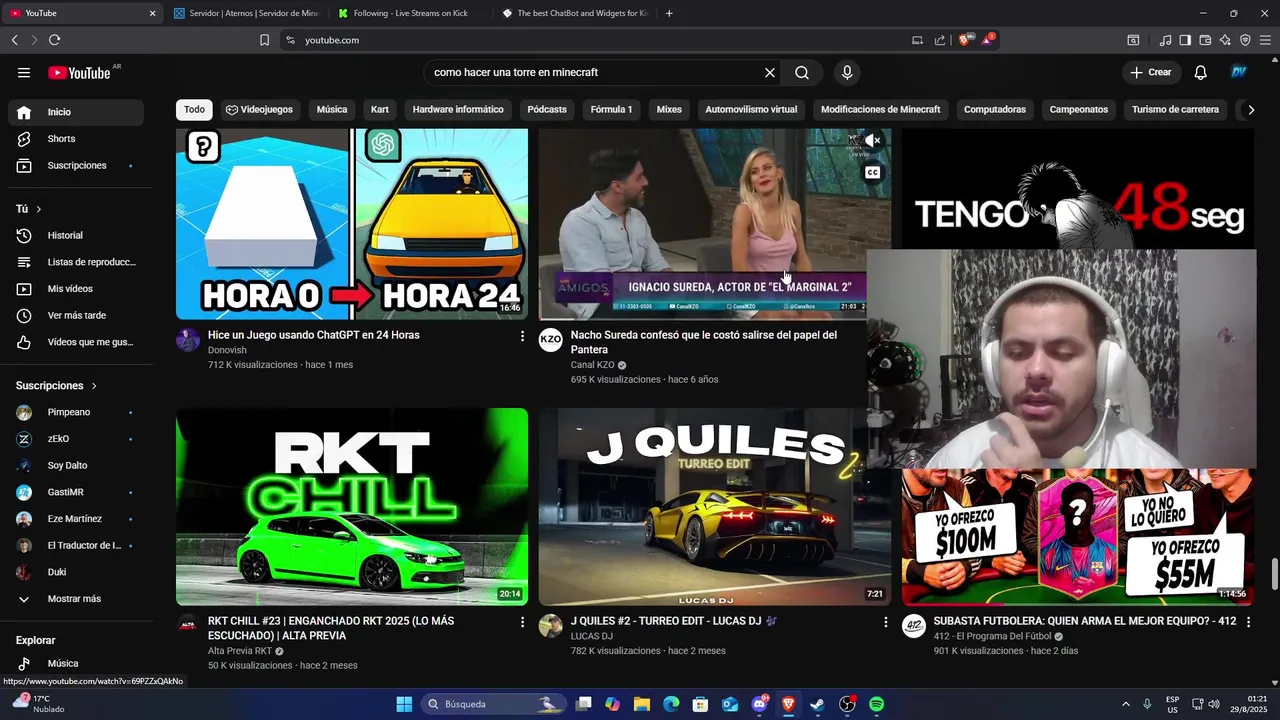Image resolution: width=1280 pixels, height=720 pixels.
Task: Switch to the Aternos server tab
Action: tap(245, 13)
